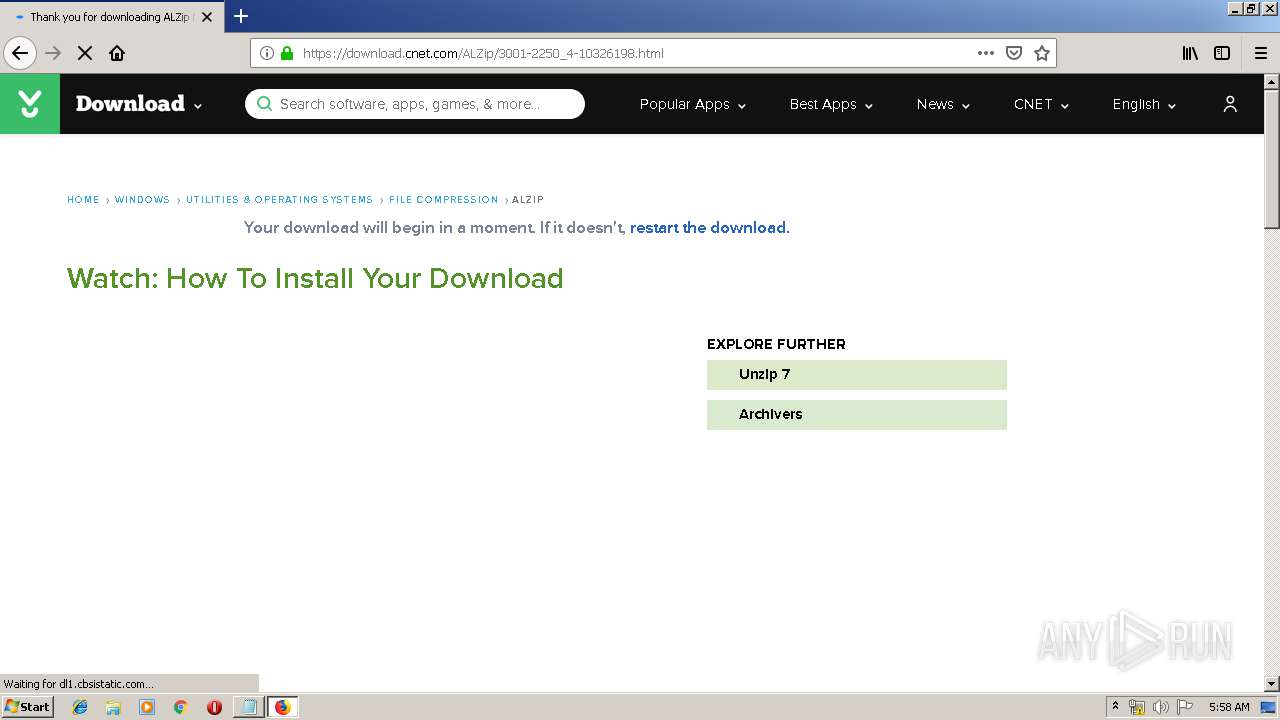Screen dimensions: 1280x720
Task: Bookmark this page with the star icon
Action: 1042,53
